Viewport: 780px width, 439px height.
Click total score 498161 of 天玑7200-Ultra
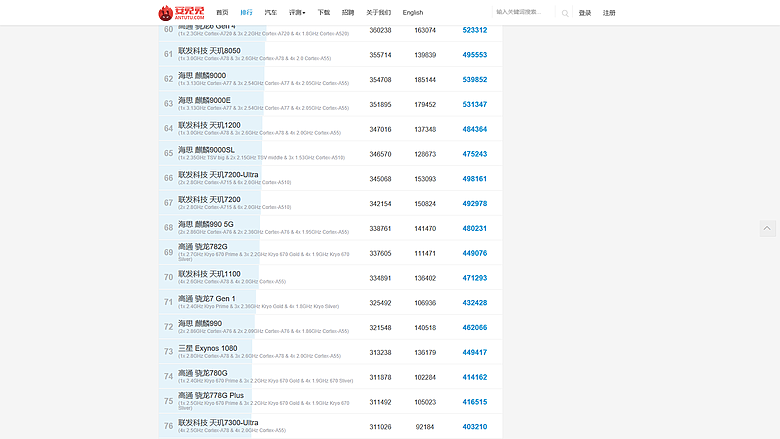pos(475,178)
